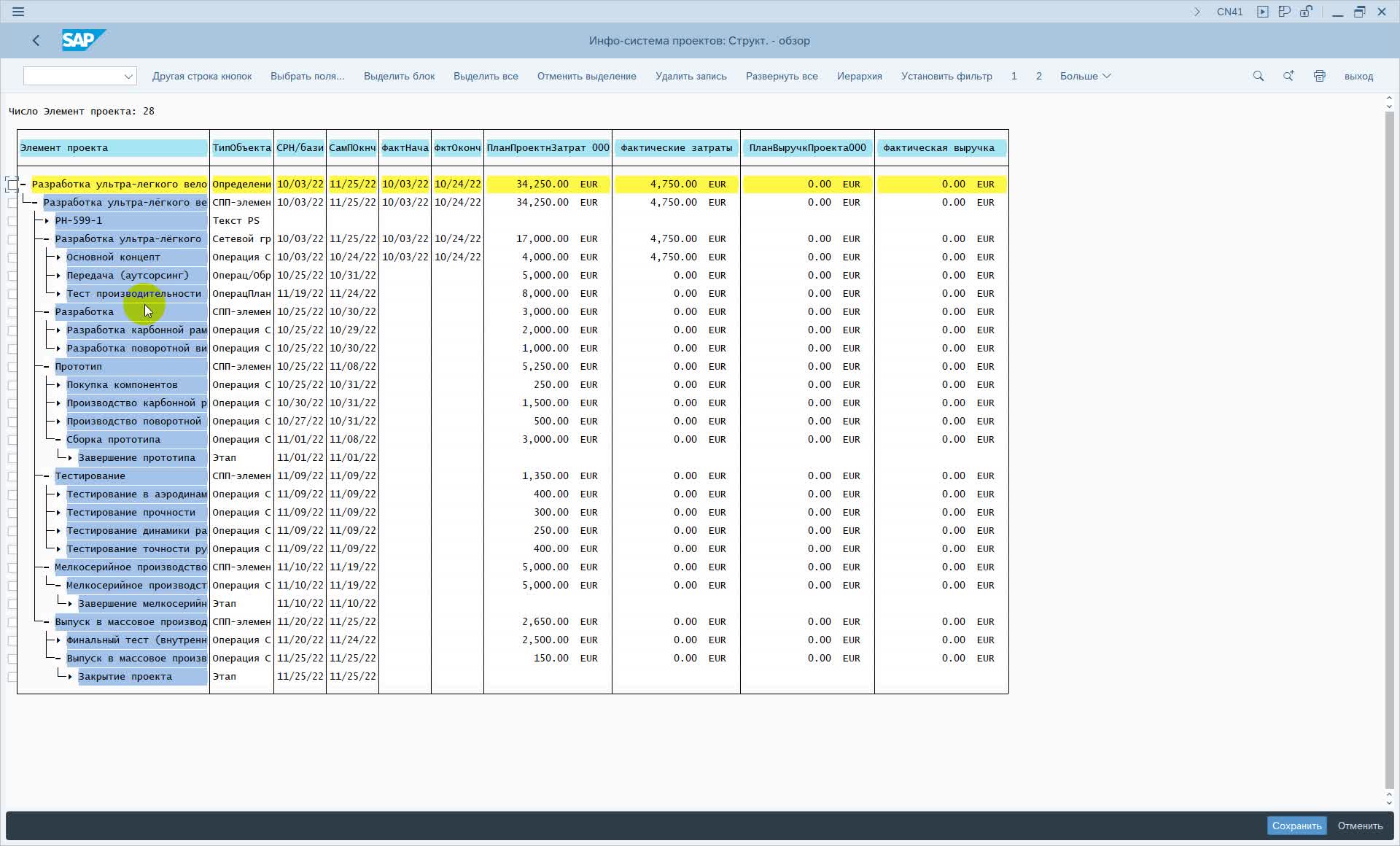
Task: Open the Больше dropdown menu
Action: click(x=1085, y=76)
